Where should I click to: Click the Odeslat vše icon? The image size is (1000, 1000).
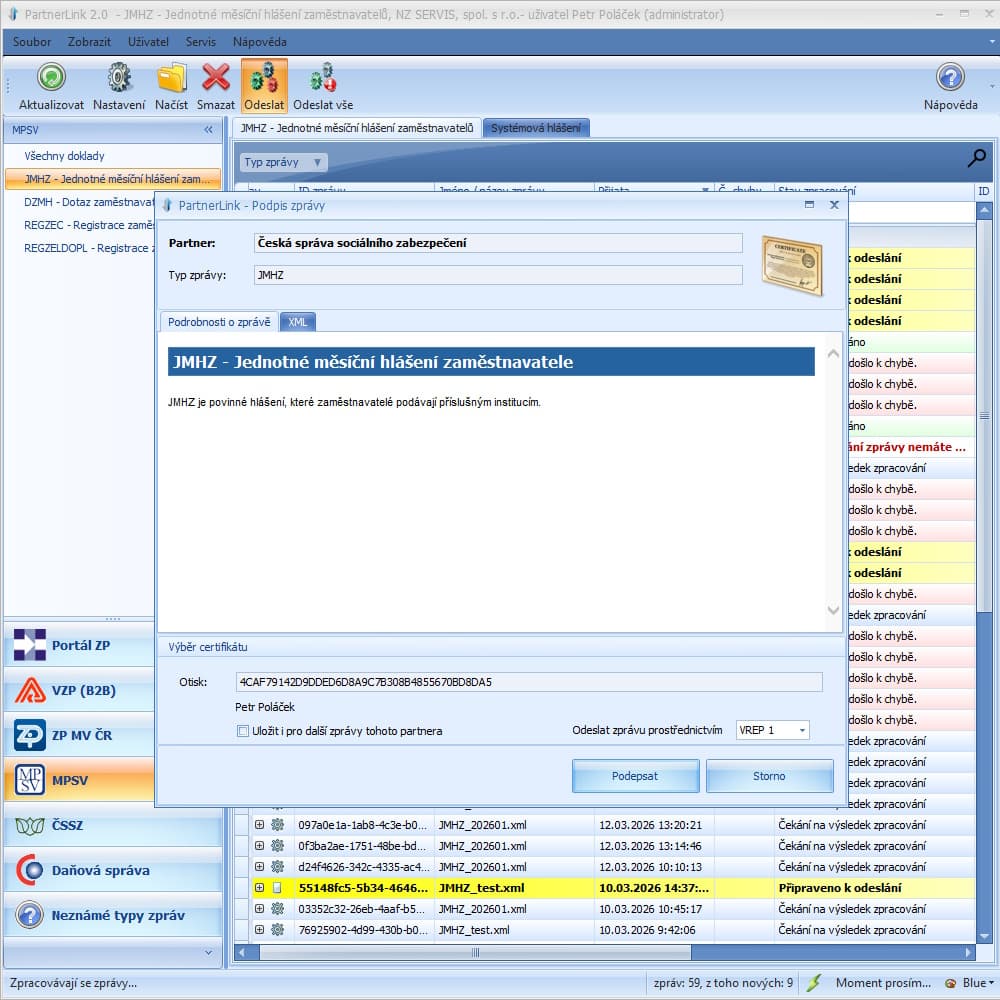coord(323,77)
